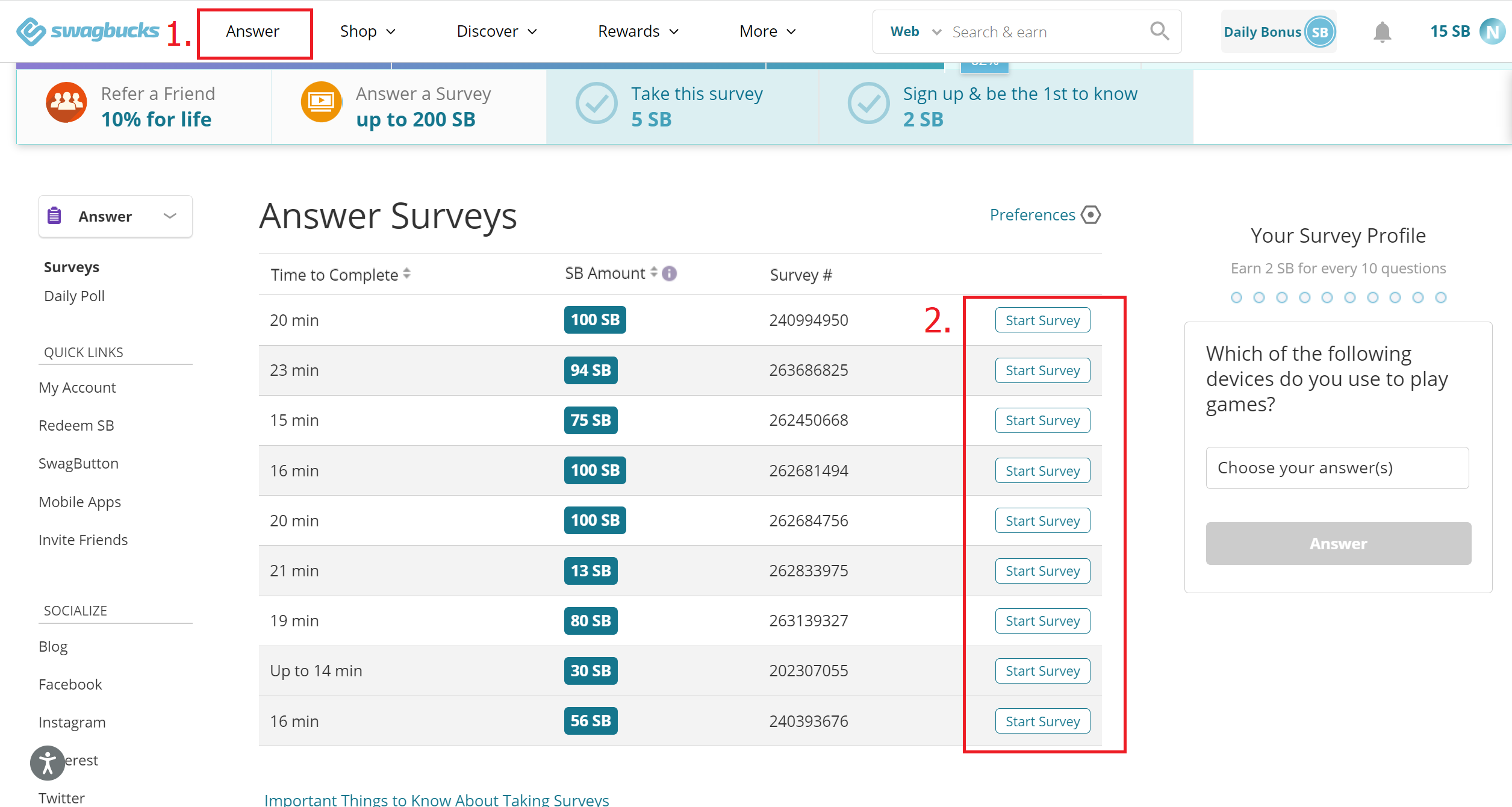1512x807 pixels.
Task: Click the SB Amount info icon
Action: (669, 273)
